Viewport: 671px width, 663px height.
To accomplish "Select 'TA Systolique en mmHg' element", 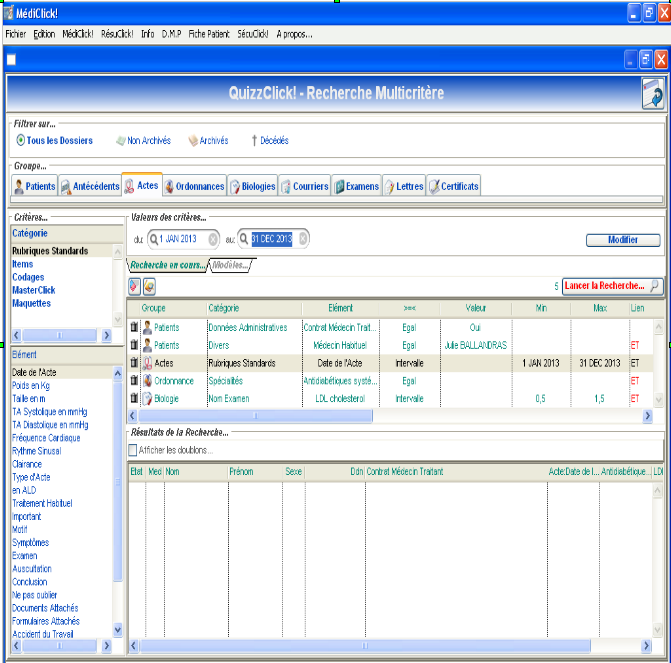I will (50, 411).
